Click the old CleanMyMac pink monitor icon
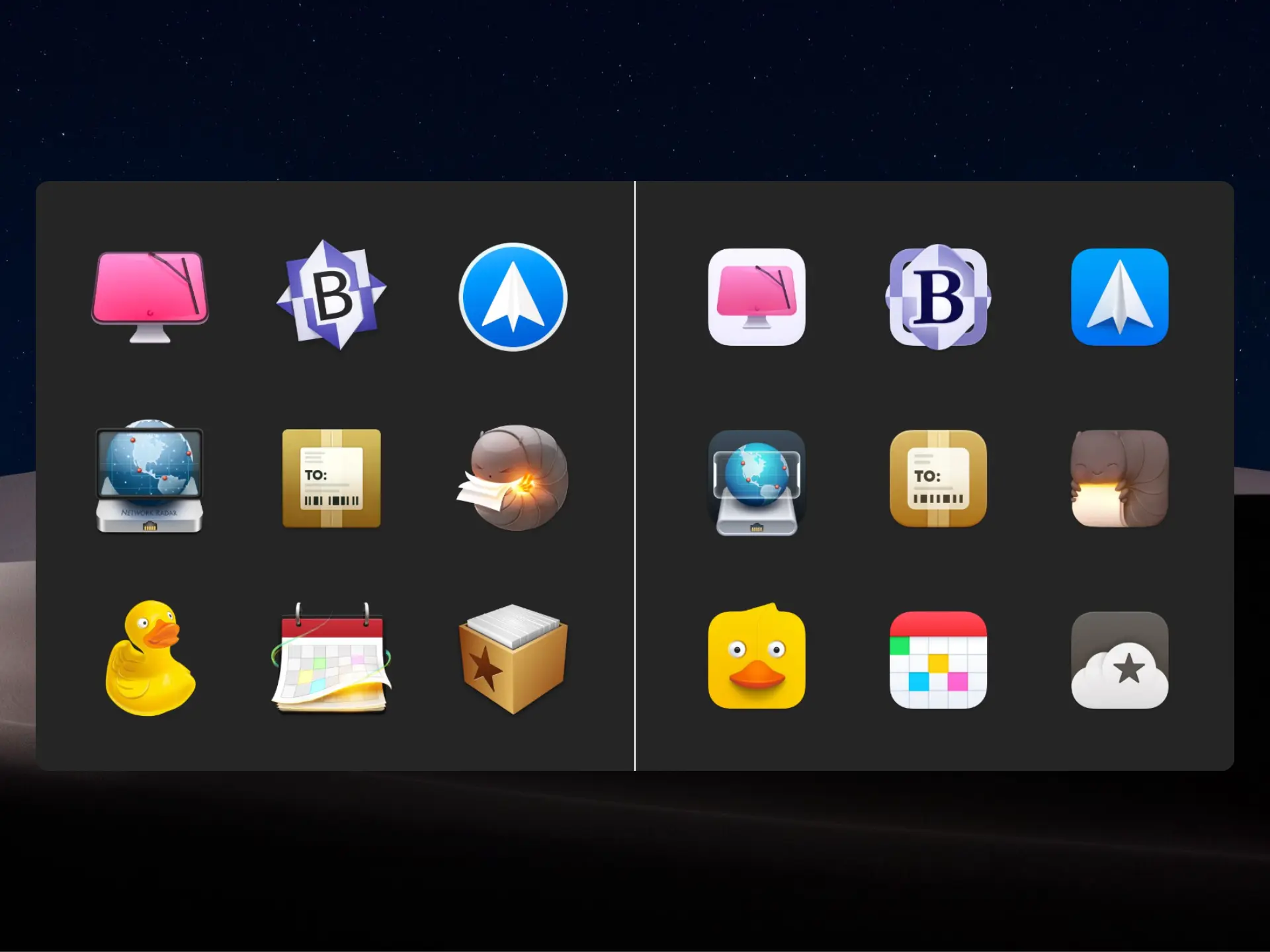The width and height of the screenshot is (1270, 952). coord(150,296)
